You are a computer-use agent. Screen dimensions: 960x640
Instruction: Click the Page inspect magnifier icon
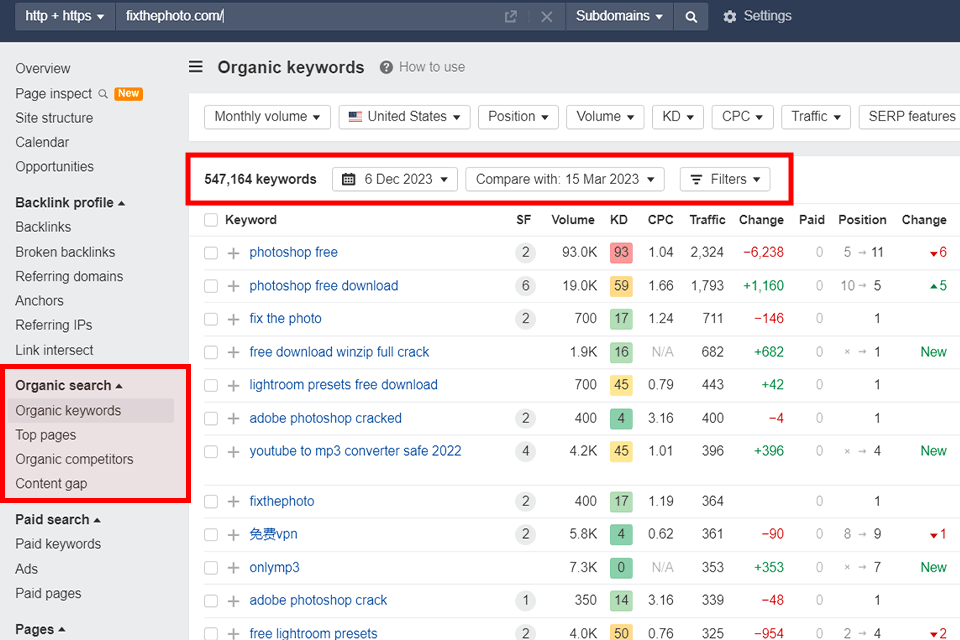[103, 94]
